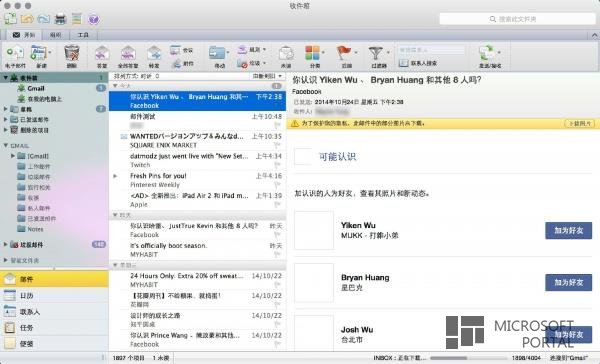Collapse the GMAIL account section

tap(5, 145)
